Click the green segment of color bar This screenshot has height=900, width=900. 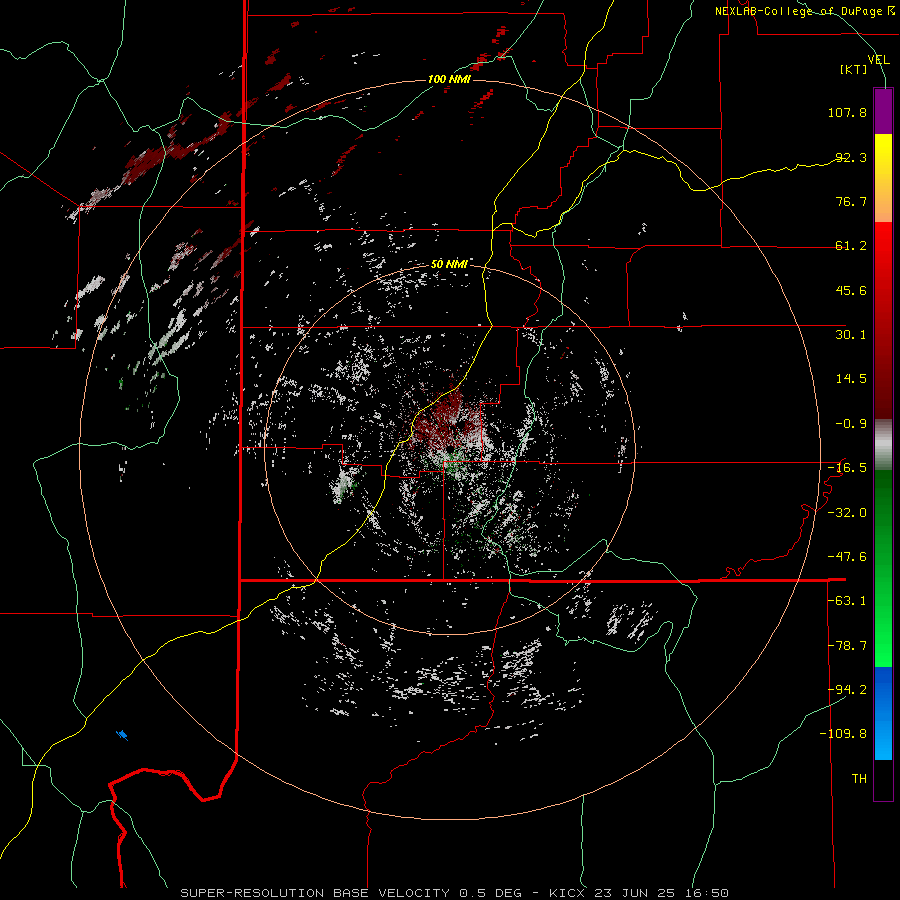click(x=883, y=568)
